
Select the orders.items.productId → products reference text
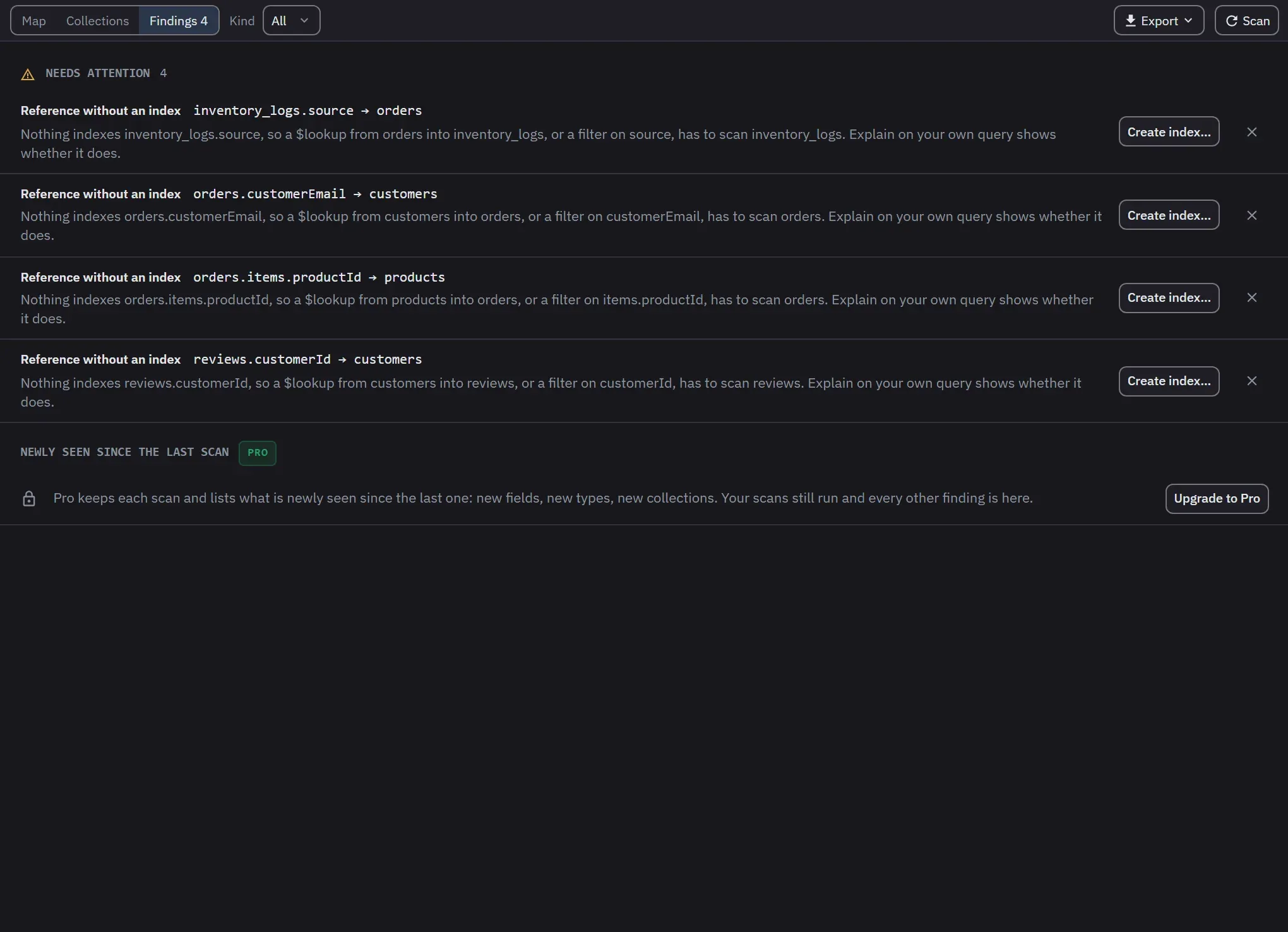click(319, 277)
